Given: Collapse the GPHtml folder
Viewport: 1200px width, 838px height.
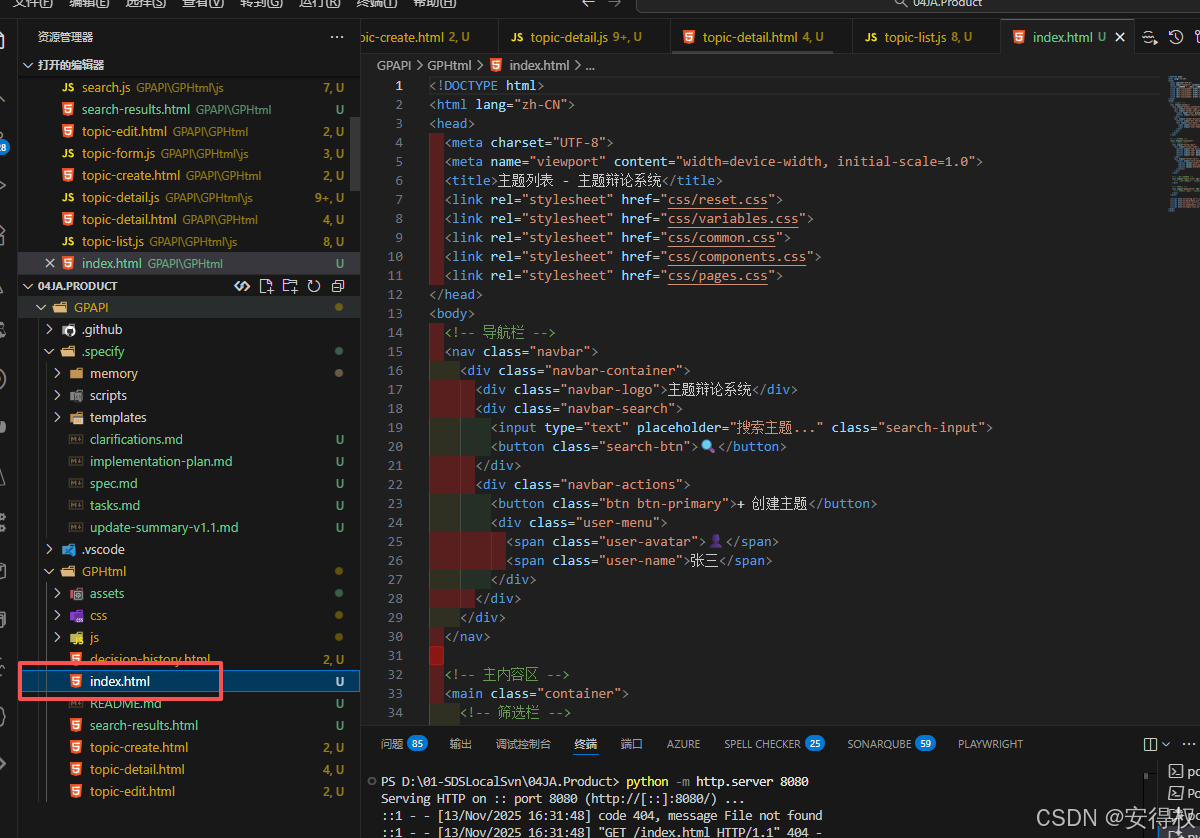Looking at the screenshot, I should tap(50, 571).
